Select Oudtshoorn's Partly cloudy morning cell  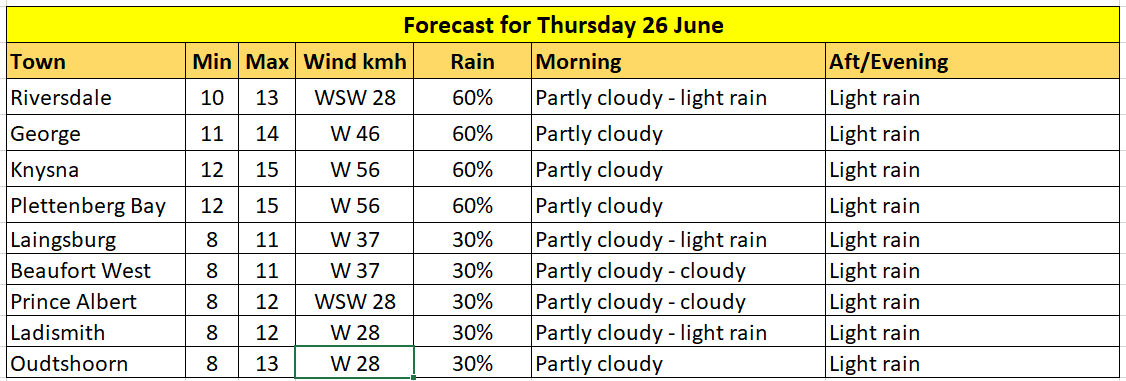[x=679, y=363]
